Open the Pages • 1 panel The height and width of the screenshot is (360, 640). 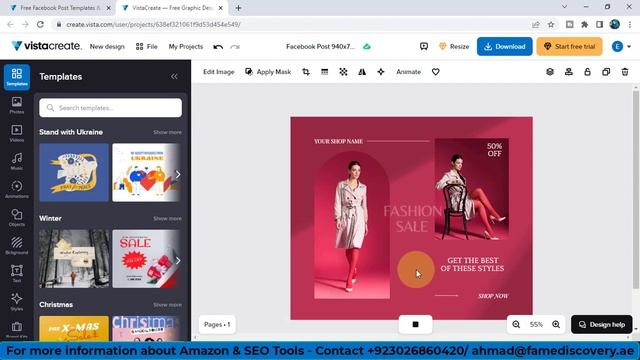[217, 324]
